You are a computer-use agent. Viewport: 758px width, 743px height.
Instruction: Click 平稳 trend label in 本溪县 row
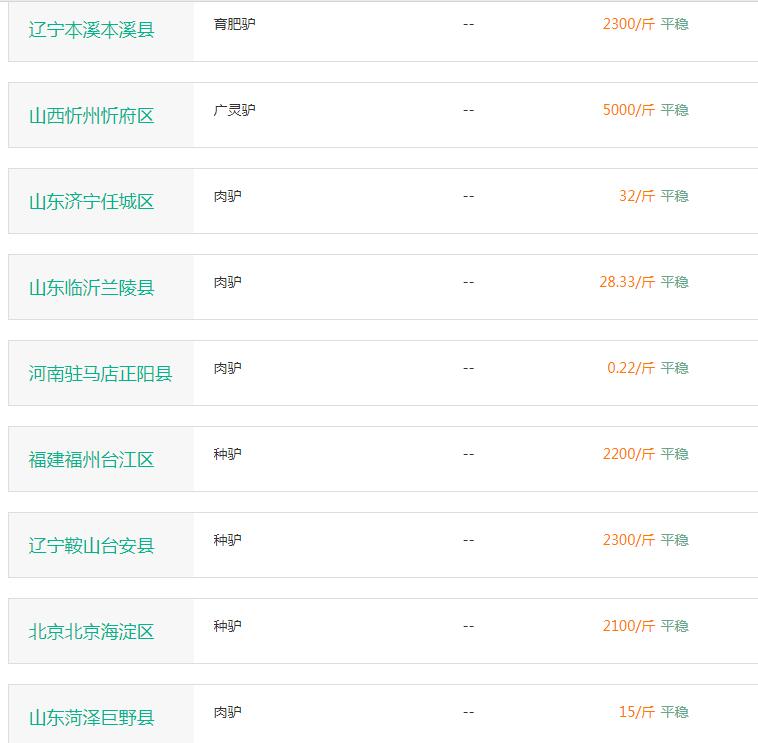click(674, 24)
